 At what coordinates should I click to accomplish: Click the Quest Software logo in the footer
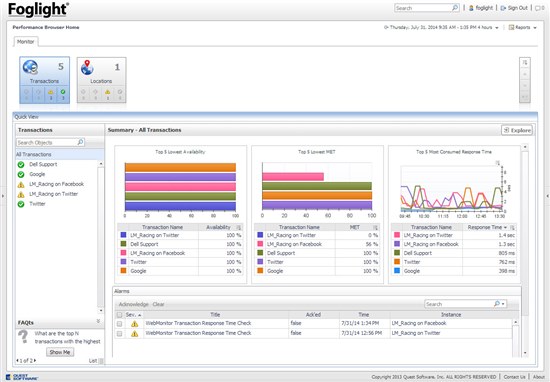pyautogui.click(x=22, y=377)
